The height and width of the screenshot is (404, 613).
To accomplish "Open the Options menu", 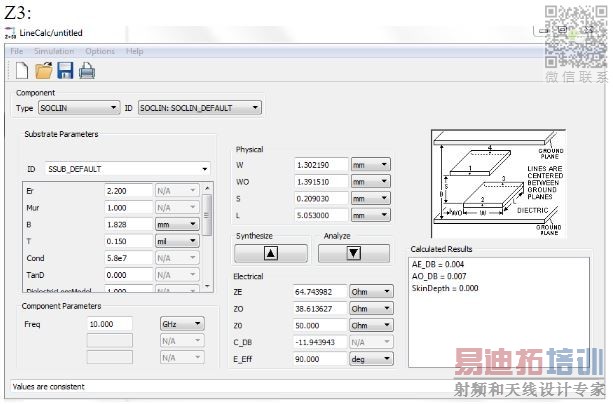I will coord(100,51).
